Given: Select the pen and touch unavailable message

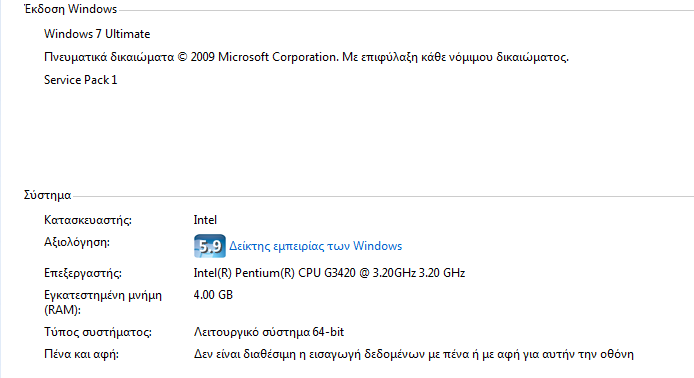Looking at the screenshot, I should click(414, 355).
